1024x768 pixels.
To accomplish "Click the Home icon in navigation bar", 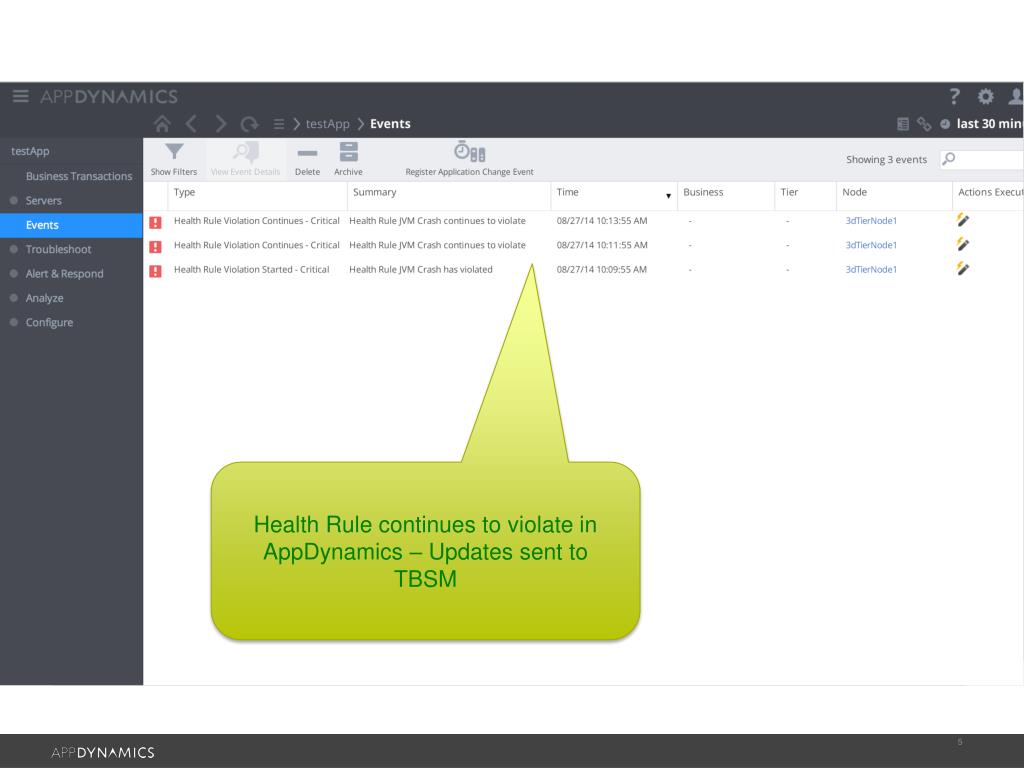I will (x=162, y=123).
